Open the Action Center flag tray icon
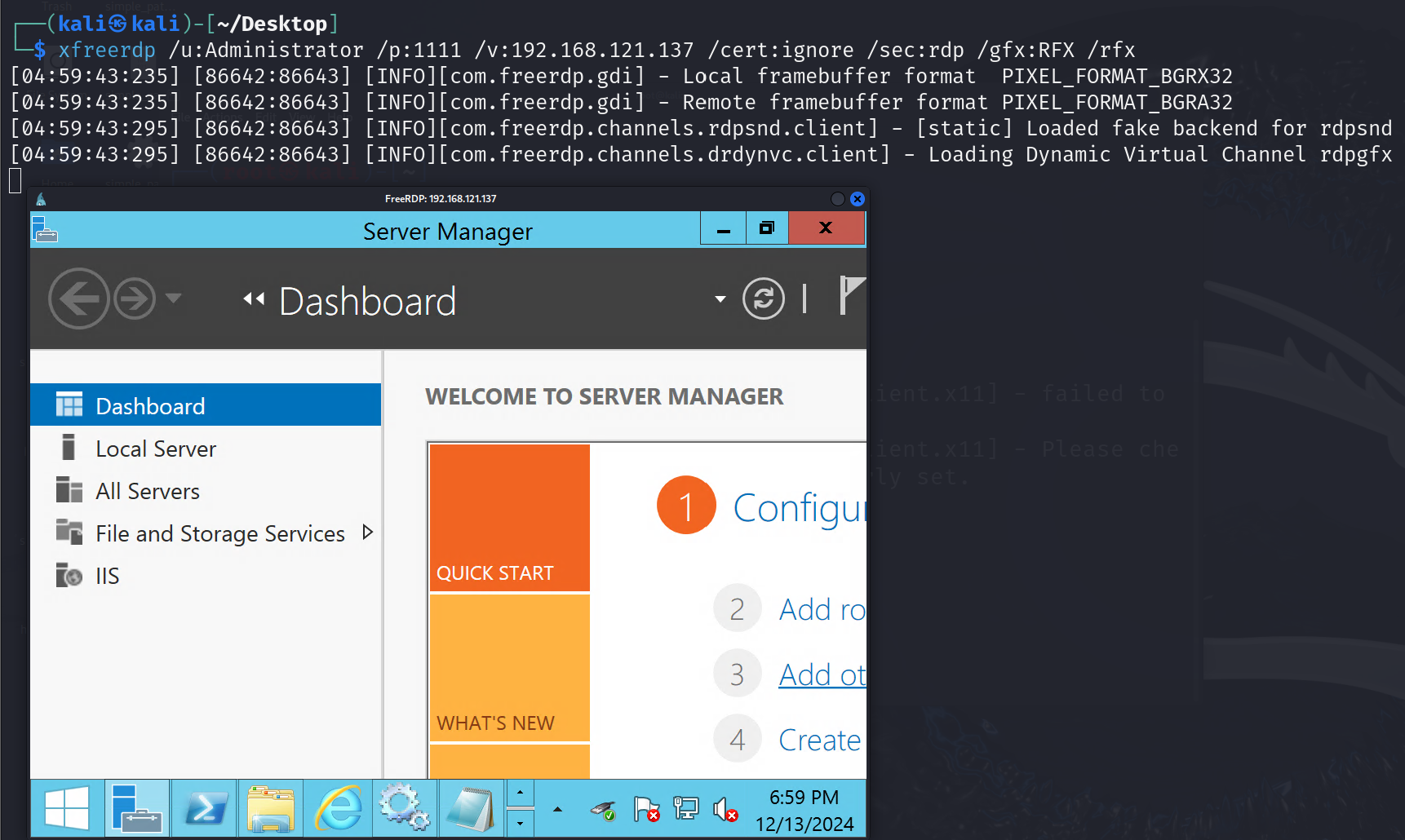1405x840 pixels. [646, 809]
